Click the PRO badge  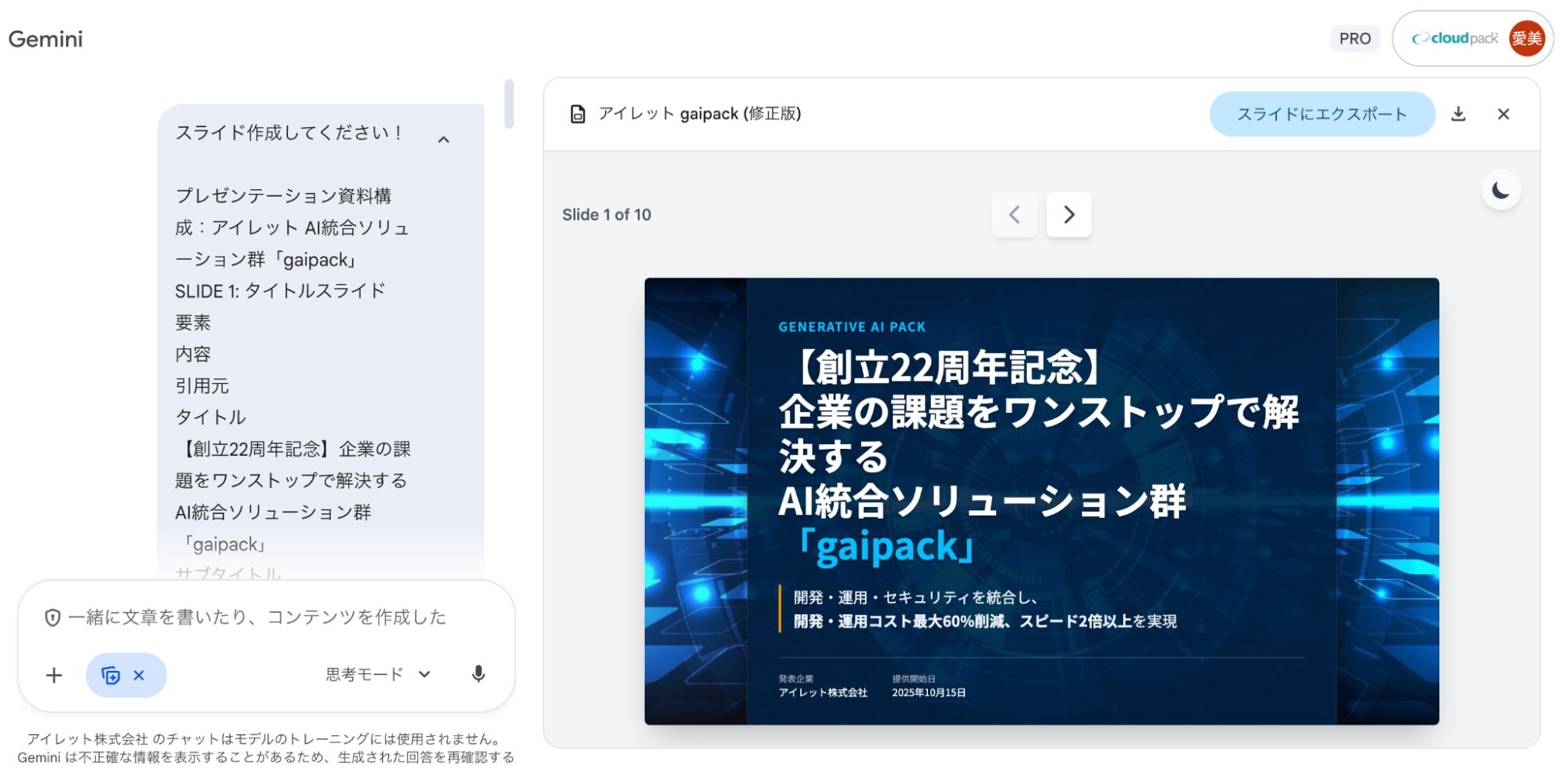pos(1355,38)
